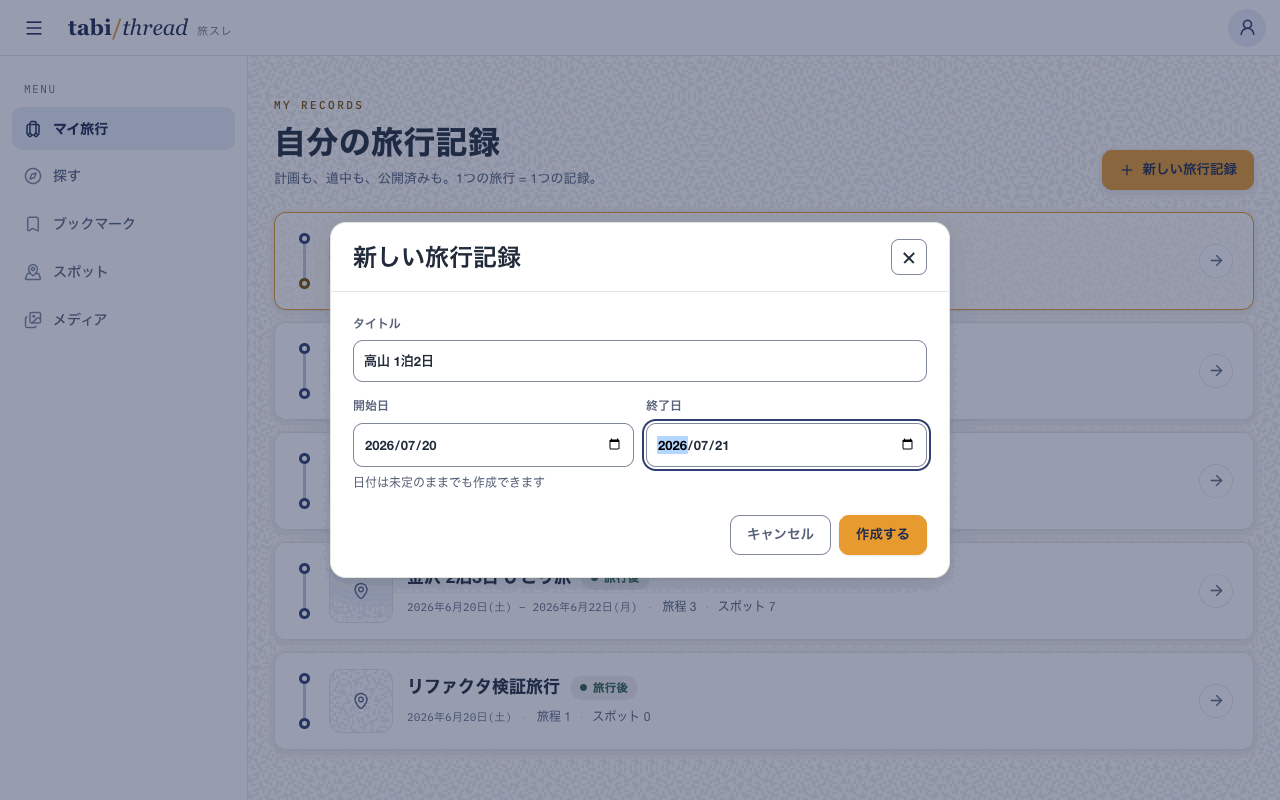Click the リファクタ検証旅行 title
This screenshot has height=800, width=1280.
[x=483, y=687]
